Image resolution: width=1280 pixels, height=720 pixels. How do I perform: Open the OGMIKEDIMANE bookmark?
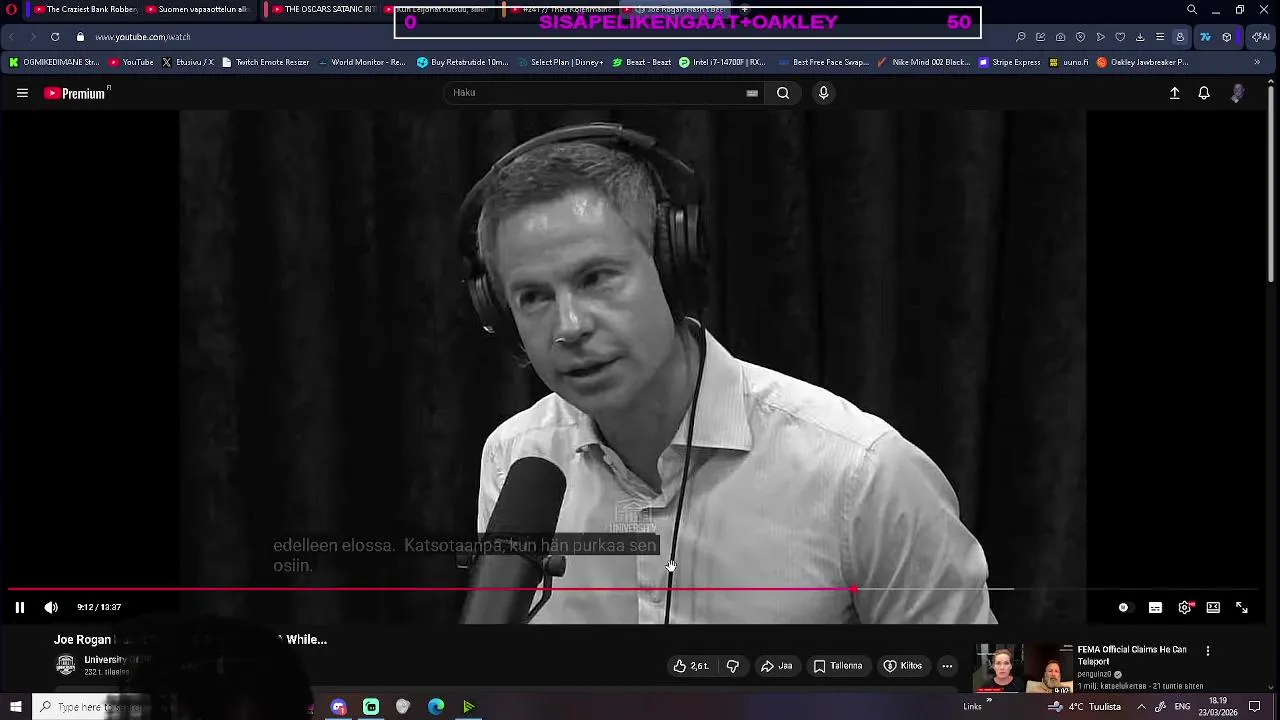pos(55,62)
